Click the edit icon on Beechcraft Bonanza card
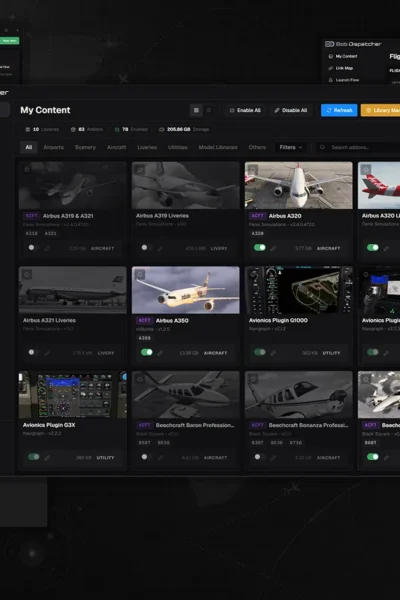This screenshot has width=400, height=600. click(x=273, y=457)
